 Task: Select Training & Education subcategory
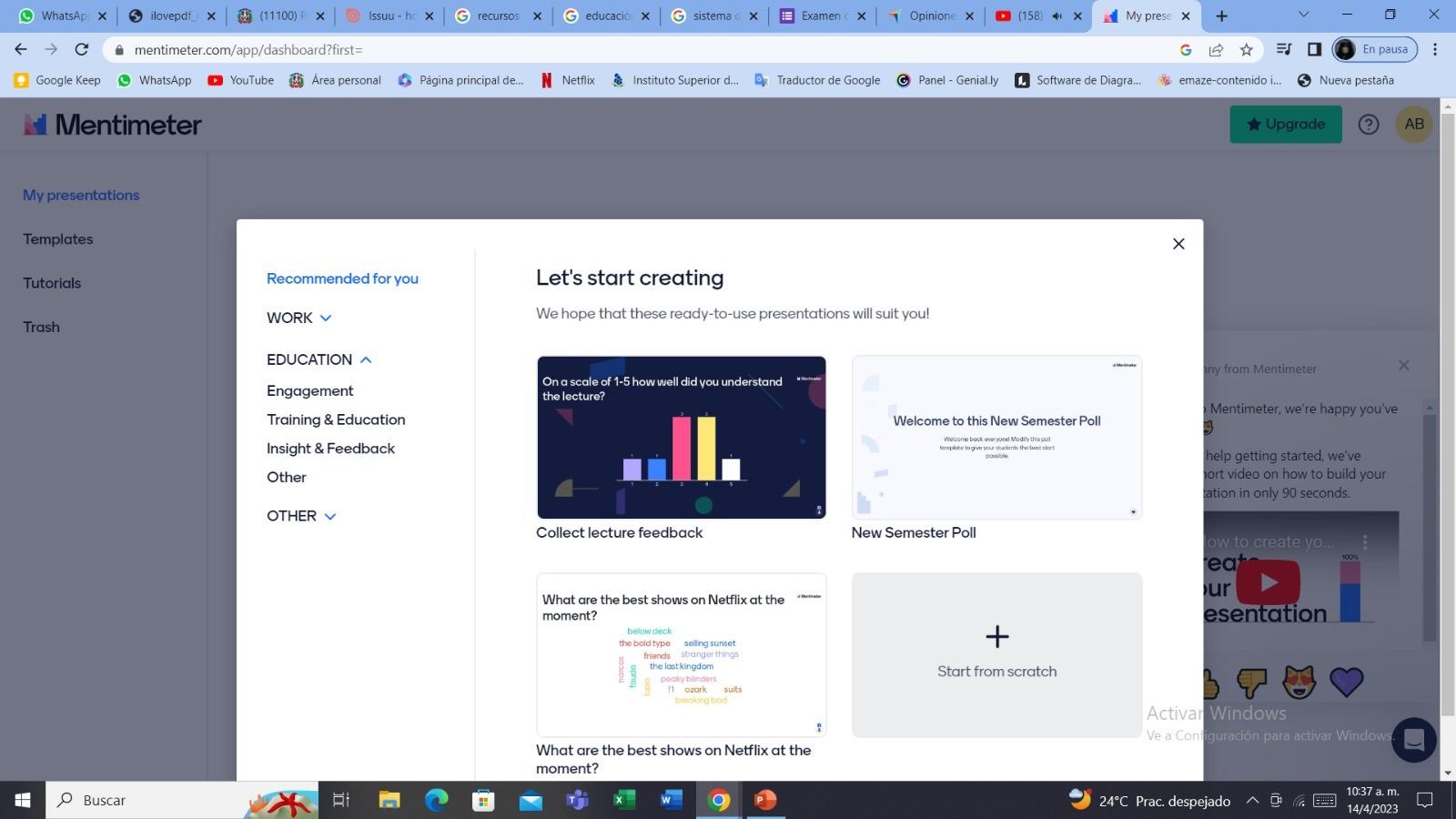coord(336,420)
